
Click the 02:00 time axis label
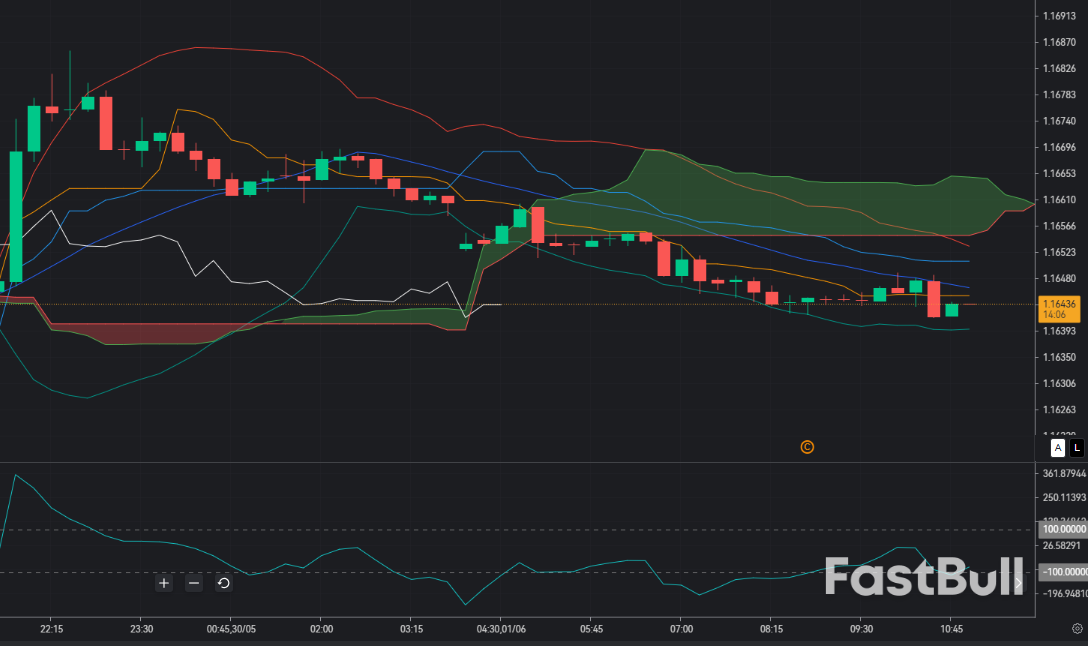pos(321,629)
